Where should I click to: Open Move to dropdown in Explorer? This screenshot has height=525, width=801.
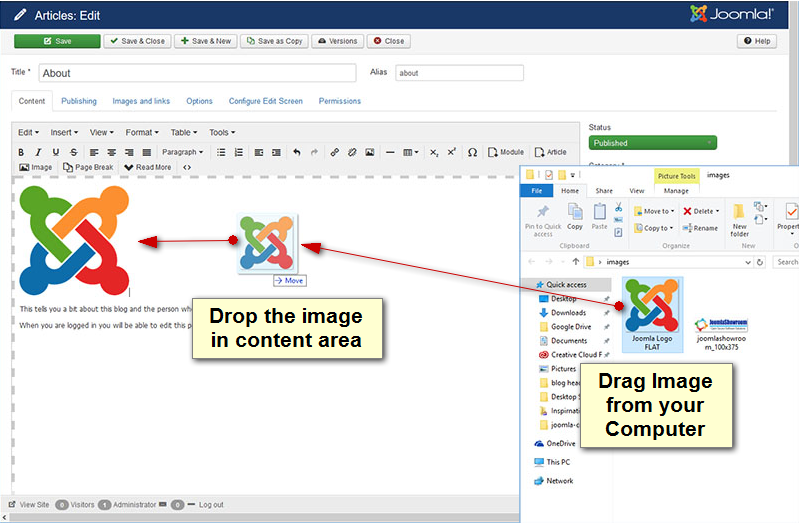tap(654, 211)
